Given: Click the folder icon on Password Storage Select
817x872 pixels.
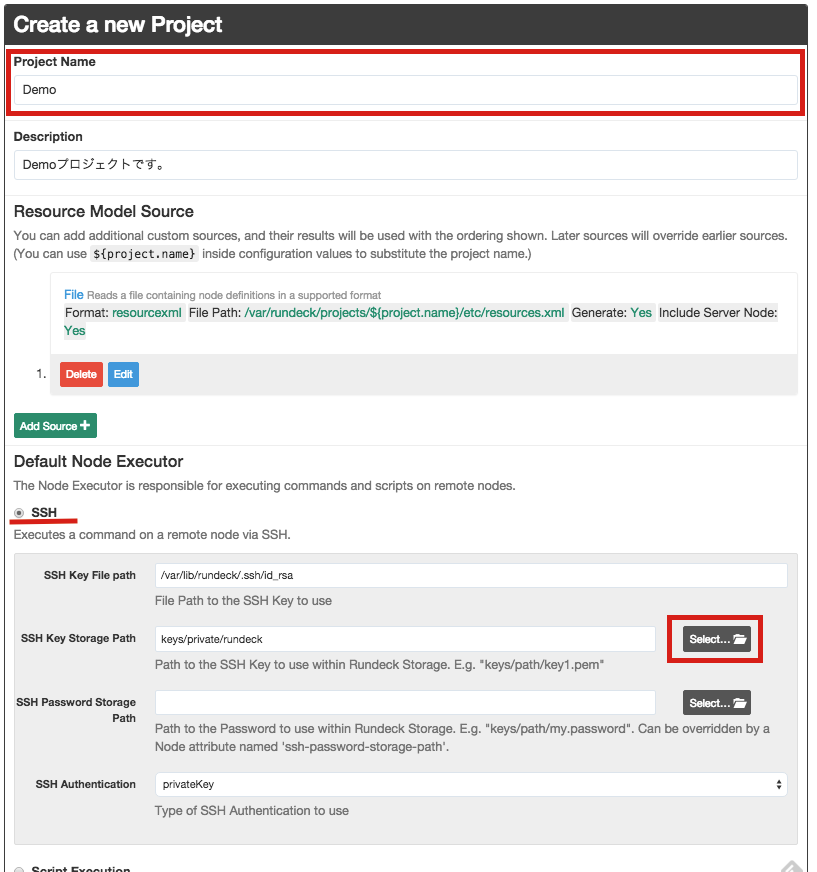Looking at the screenshot, I should [740, 702].
